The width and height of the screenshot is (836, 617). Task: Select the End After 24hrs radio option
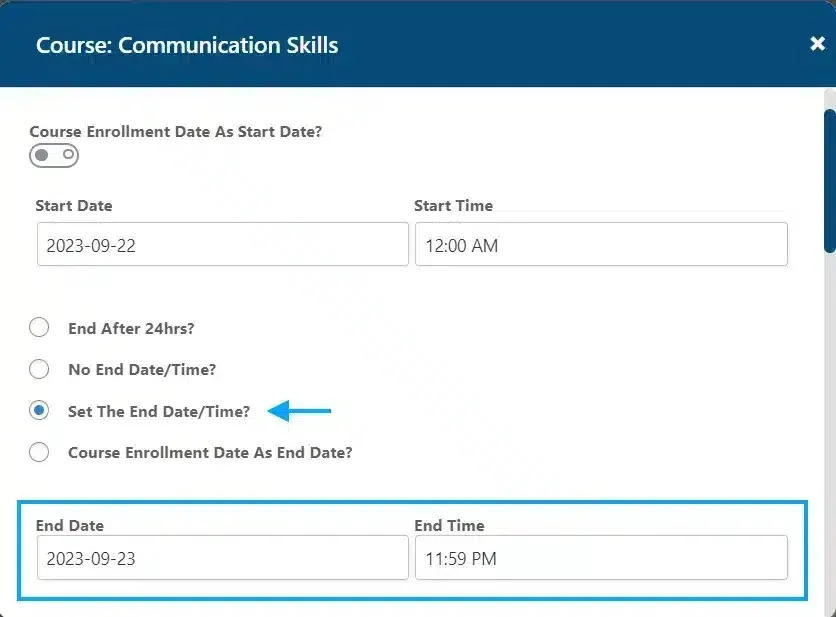(39, 327)
